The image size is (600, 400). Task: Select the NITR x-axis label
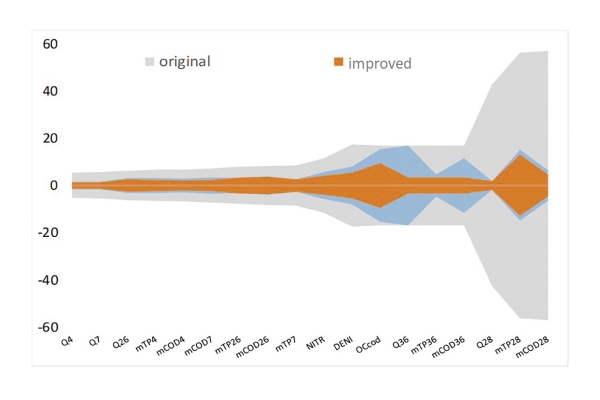[317, 344]
